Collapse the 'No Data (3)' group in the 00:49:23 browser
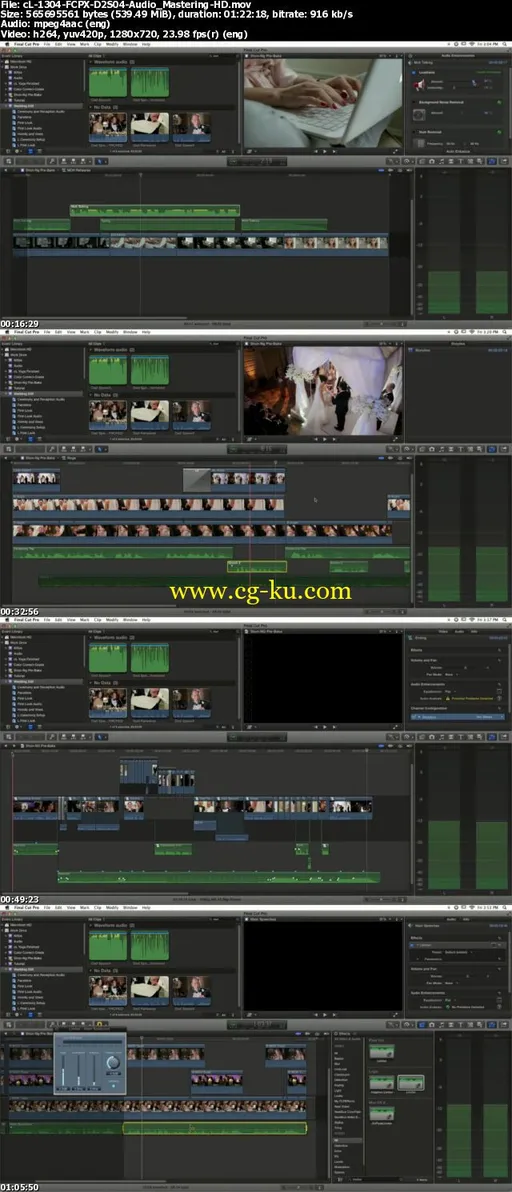This screenshot has height=1192, width=512. (x=90, y=683)
